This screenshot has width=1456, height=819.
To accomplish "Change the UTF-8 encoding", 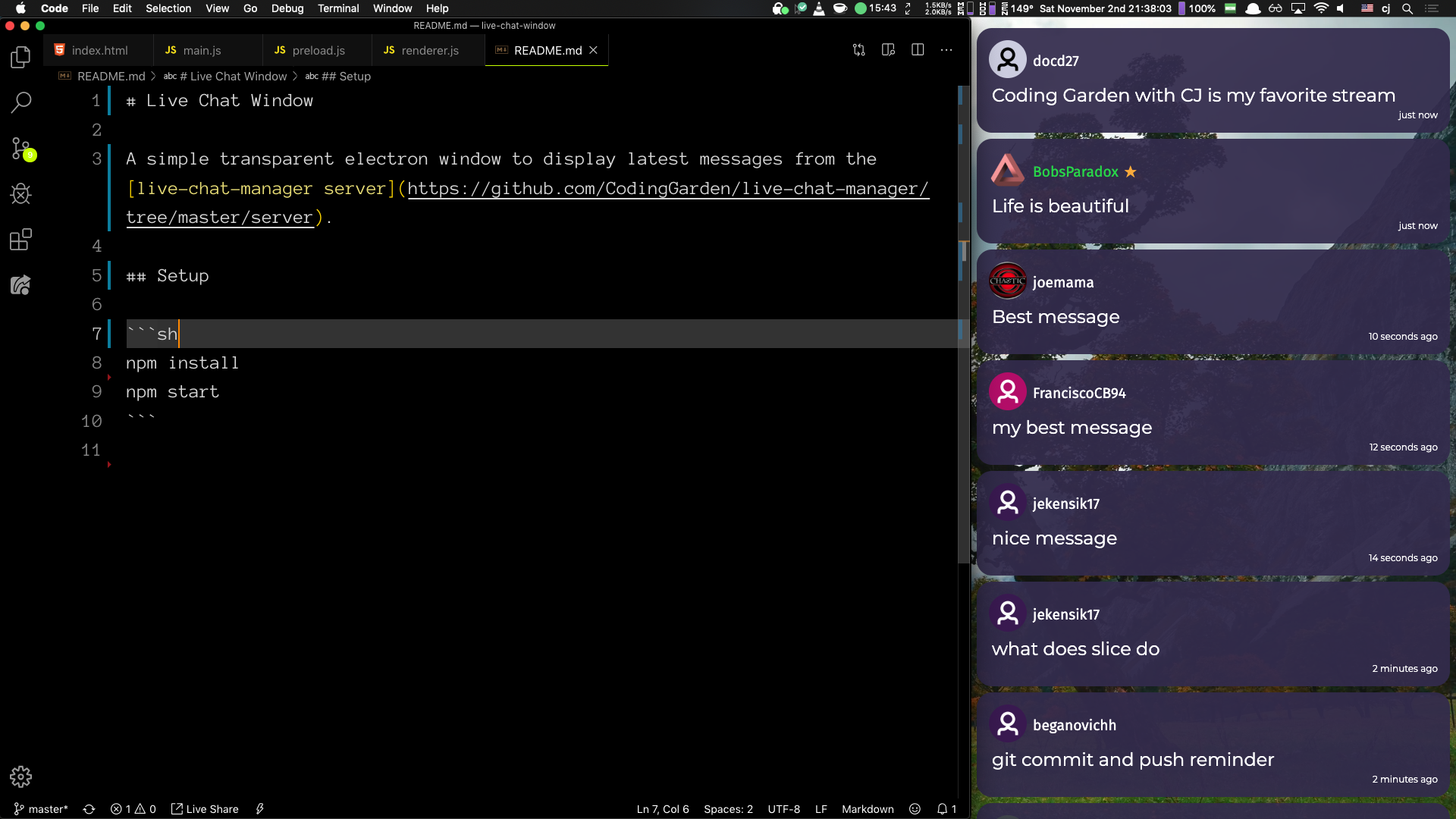I will [783, 809].
